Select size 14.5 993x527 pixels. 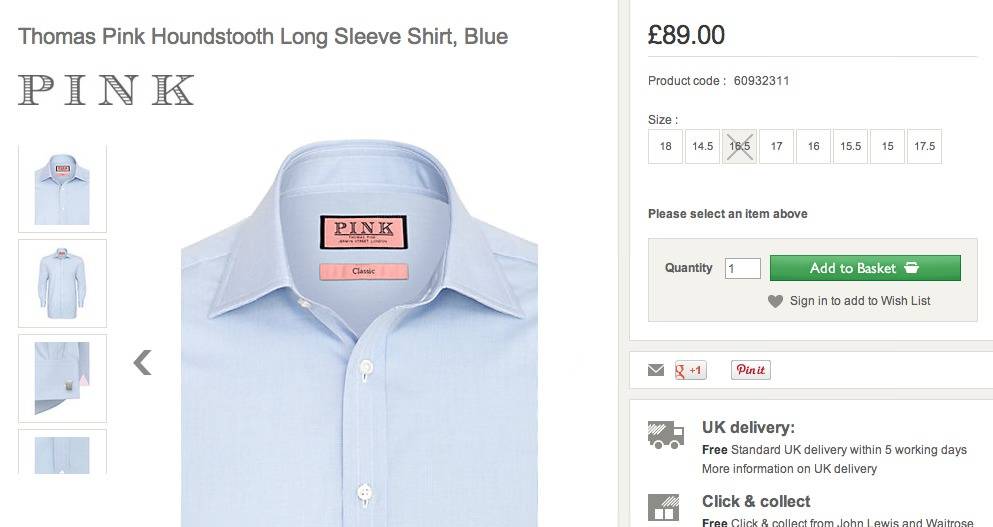tap(703, 146)
